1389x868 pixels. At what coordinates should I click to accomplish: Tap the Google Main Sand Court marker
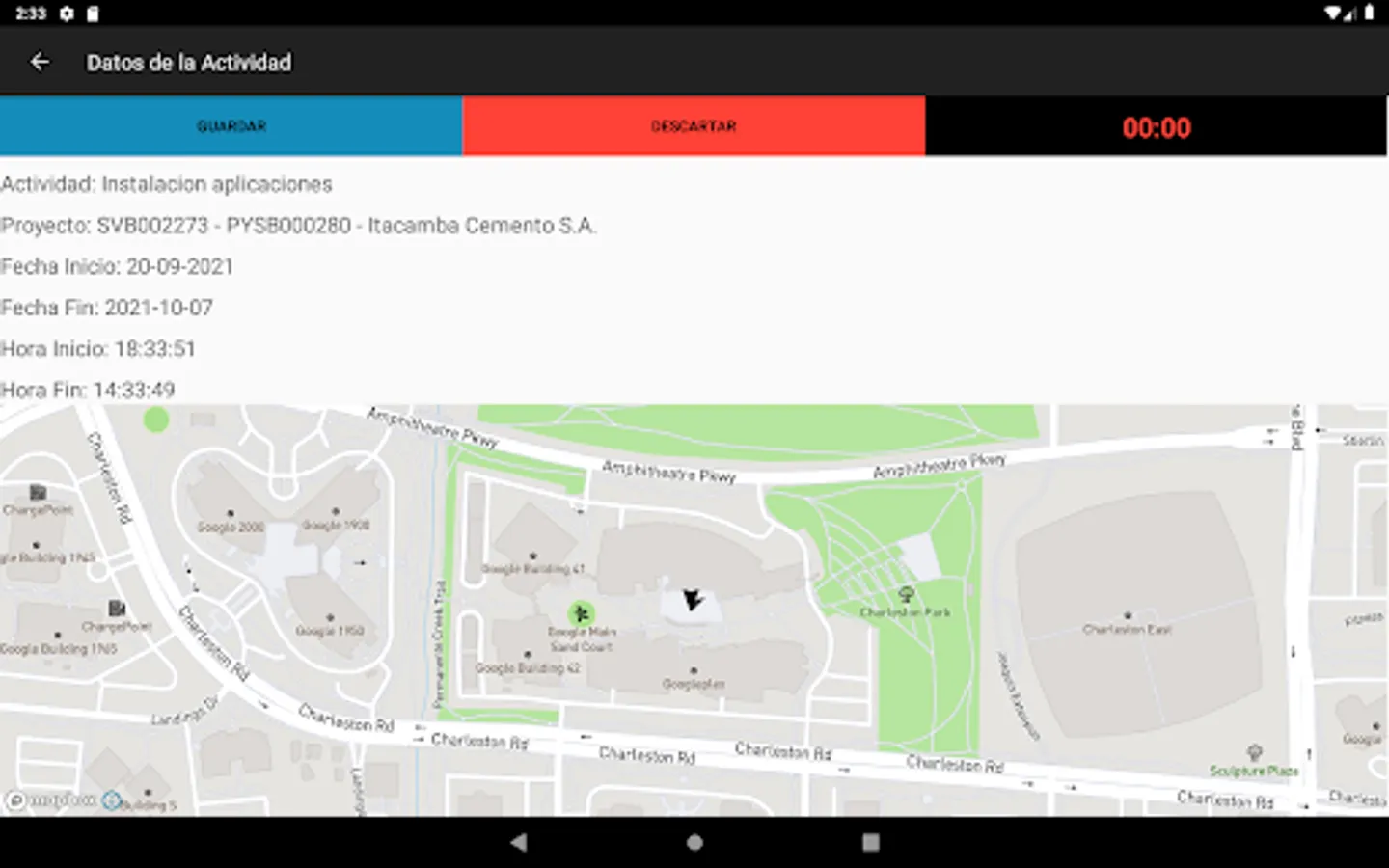[x=581, y=613]
